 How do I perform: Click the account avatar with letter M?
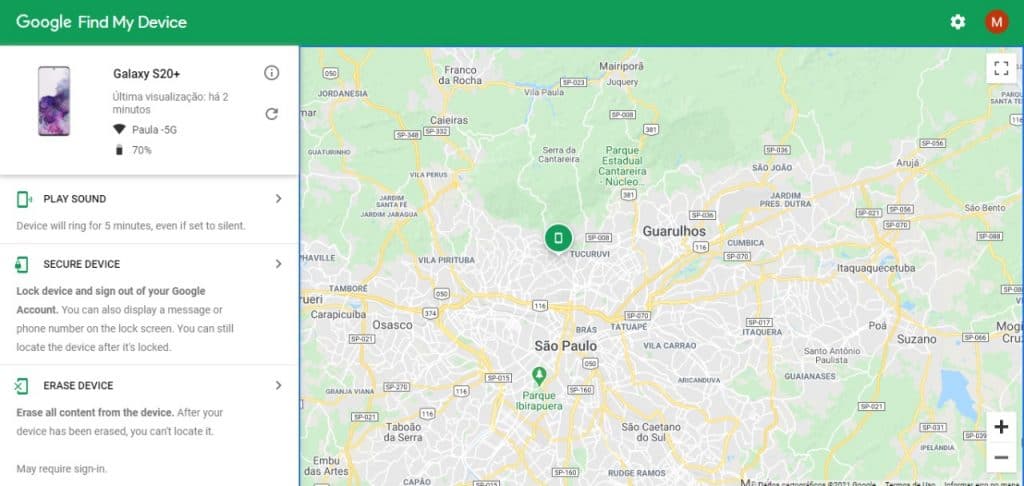pyautogui.click(x=996, y=22)
